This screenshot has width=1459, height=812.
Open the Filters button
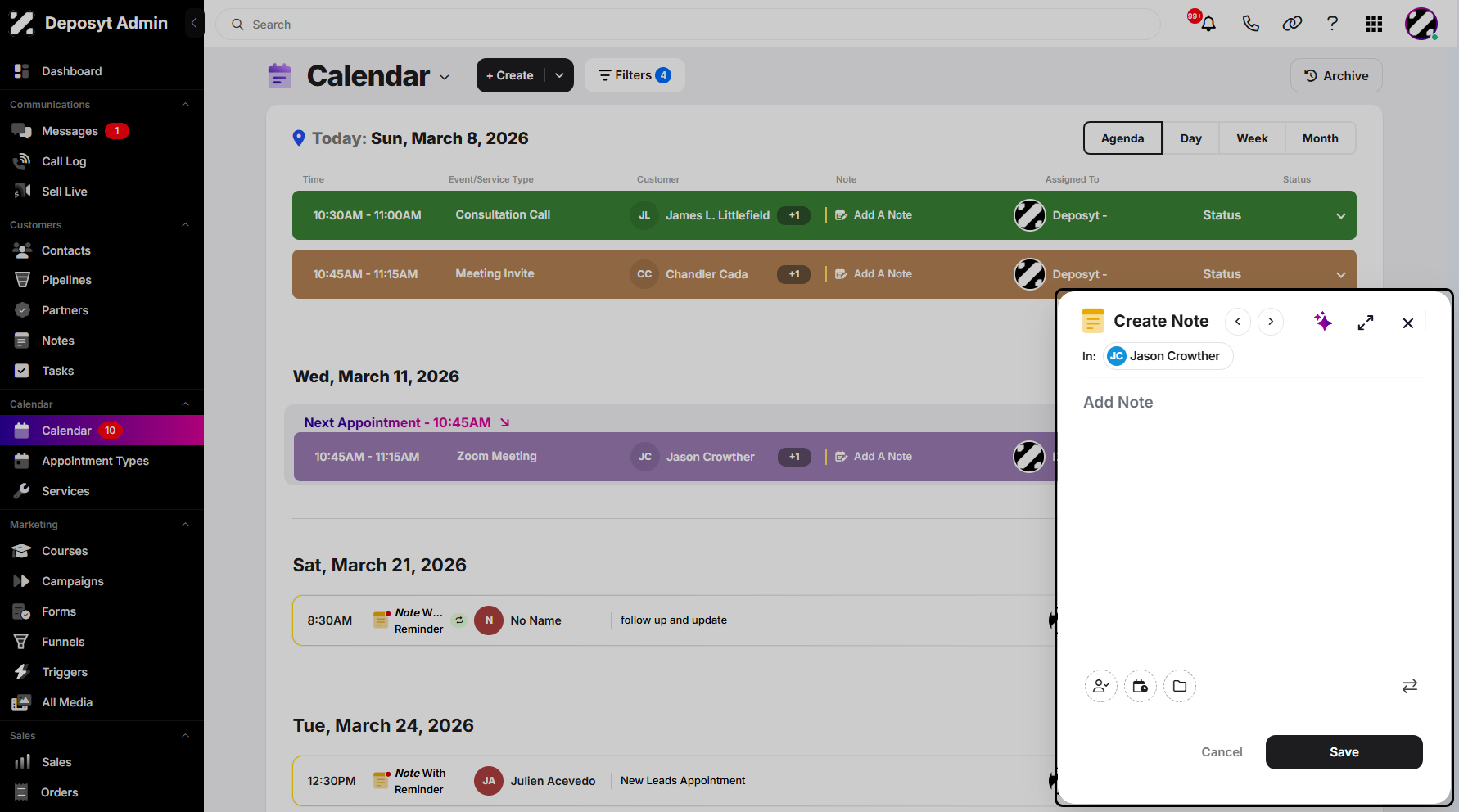[635, 75]
